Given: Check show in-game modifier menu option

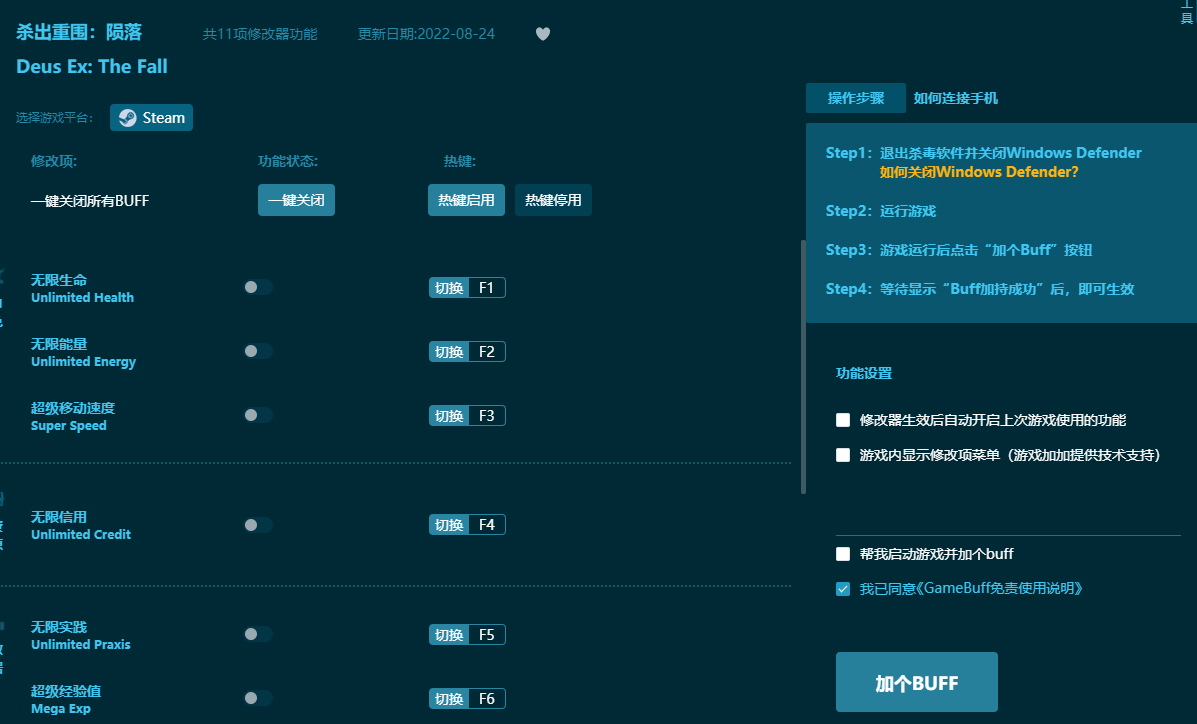Looking at the screenshot, I should (843, 455).
